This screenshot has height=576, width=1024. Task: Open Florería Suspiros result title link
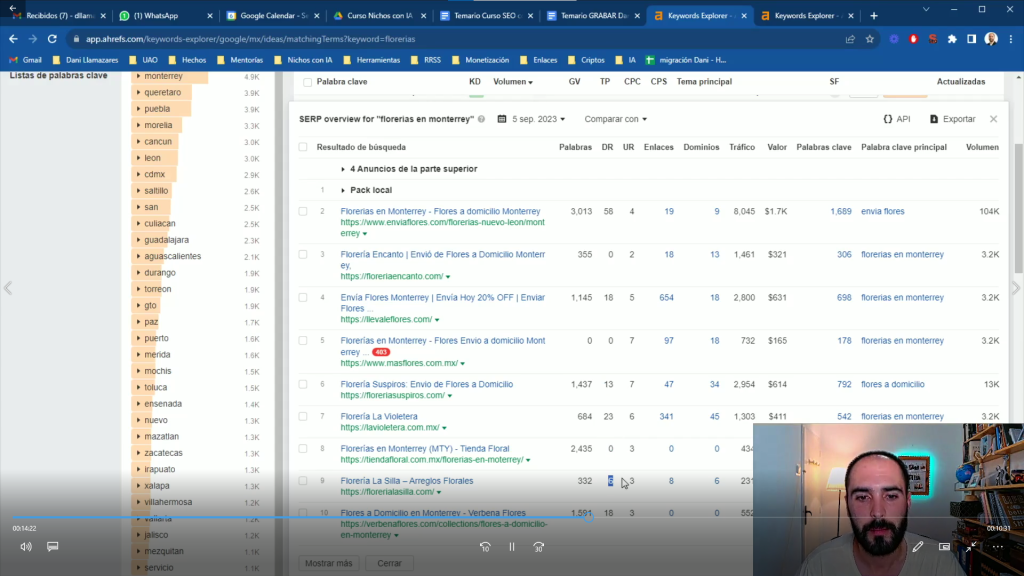pyautogui.click(x=426, y=384)
